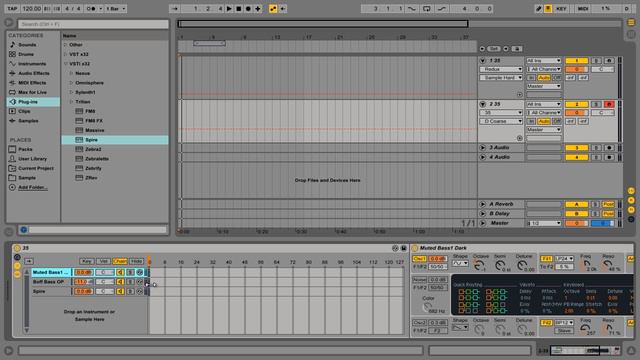640x360 pixels.
Task: Solo track 2 35
Action: (x=596, y=104)
